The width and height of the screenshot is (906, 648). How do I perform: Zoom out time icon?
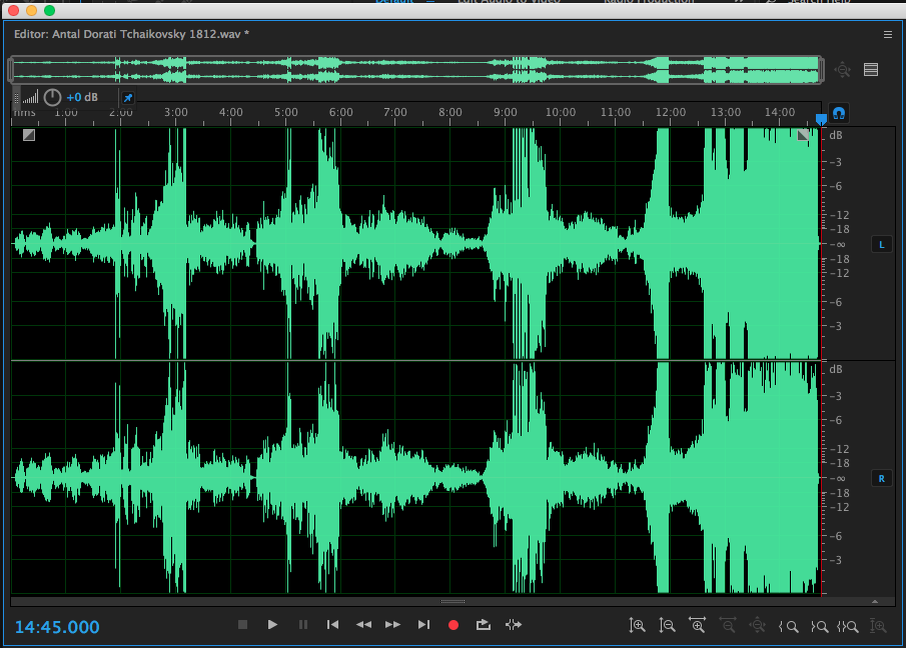coord(727,625)
